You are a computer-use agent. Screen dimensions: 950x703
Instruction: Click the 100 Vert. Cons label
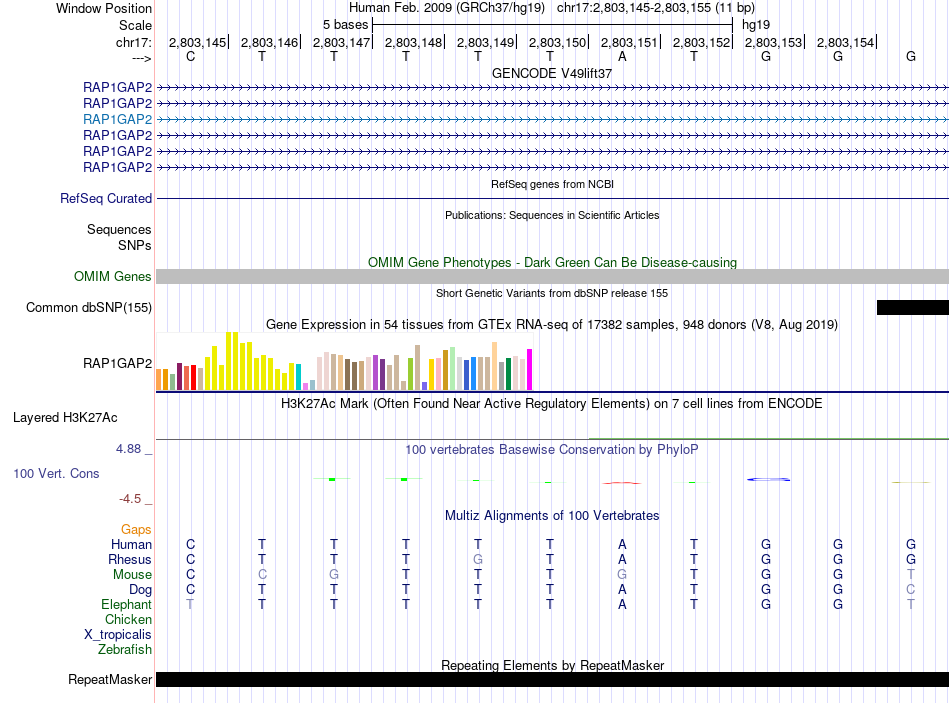[56, 473]
